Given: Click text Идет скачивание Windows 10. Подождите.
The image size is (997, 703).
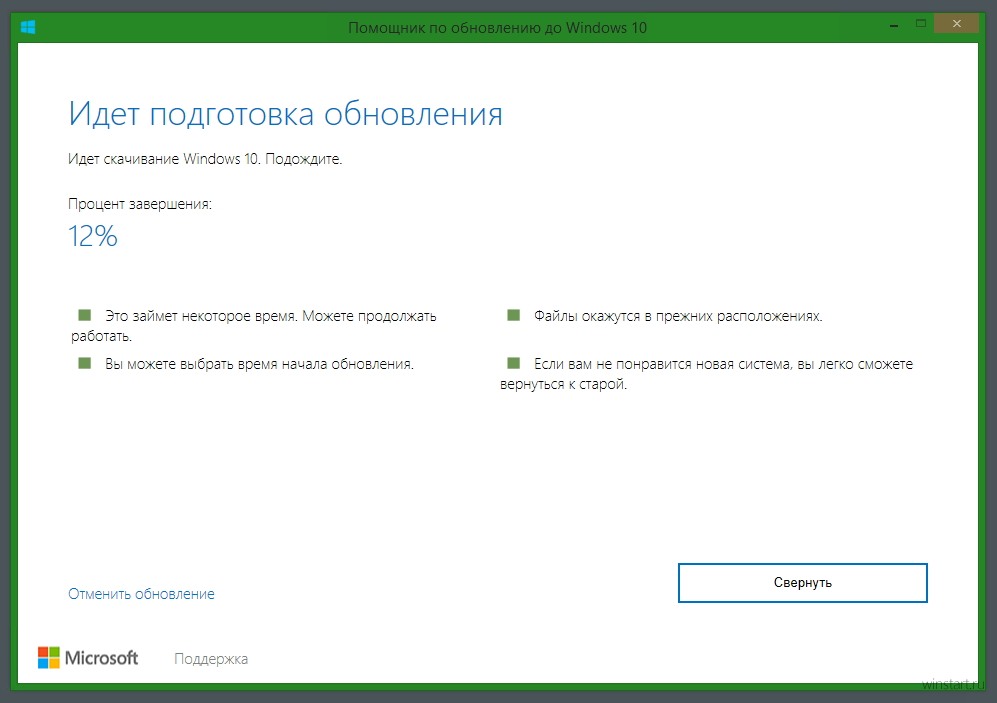Looking at the screenshot, I should tap(205, 159).
